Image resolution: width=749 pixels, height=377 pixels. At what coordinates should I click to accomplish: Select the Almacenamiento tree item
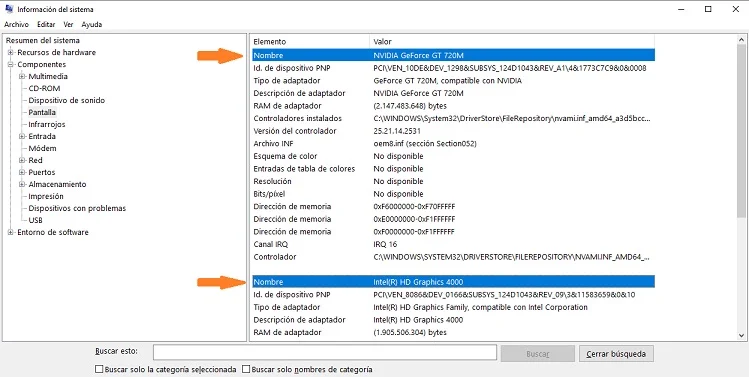pyautogui.click(x=57, y=184)
